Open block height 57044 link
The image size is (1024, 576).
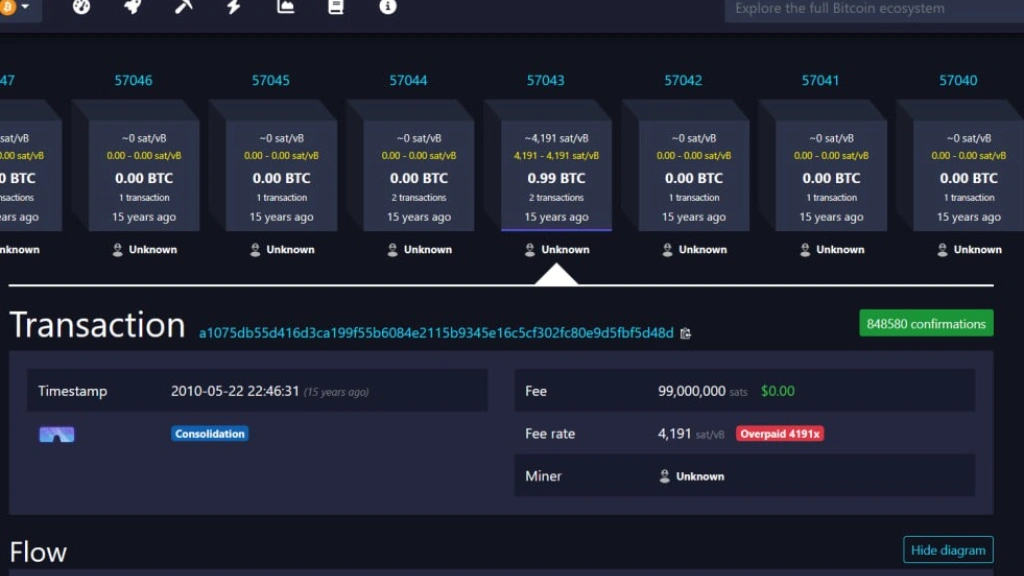pos(408,80)
